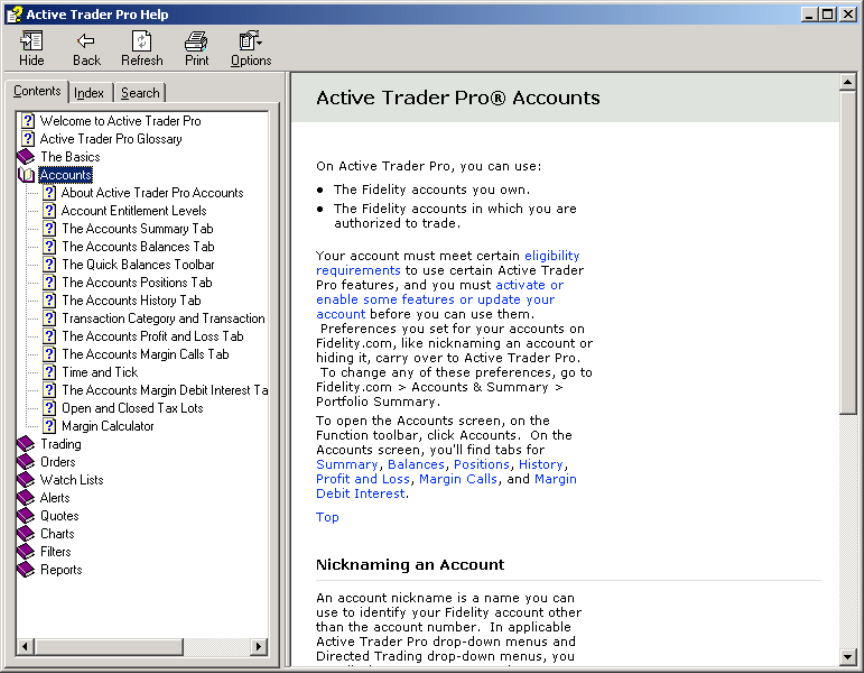The width and height of the screenshot is (864, 673).
Task: Open About Active Trader Pro Accounts topic icon
Action: [50, 192]
